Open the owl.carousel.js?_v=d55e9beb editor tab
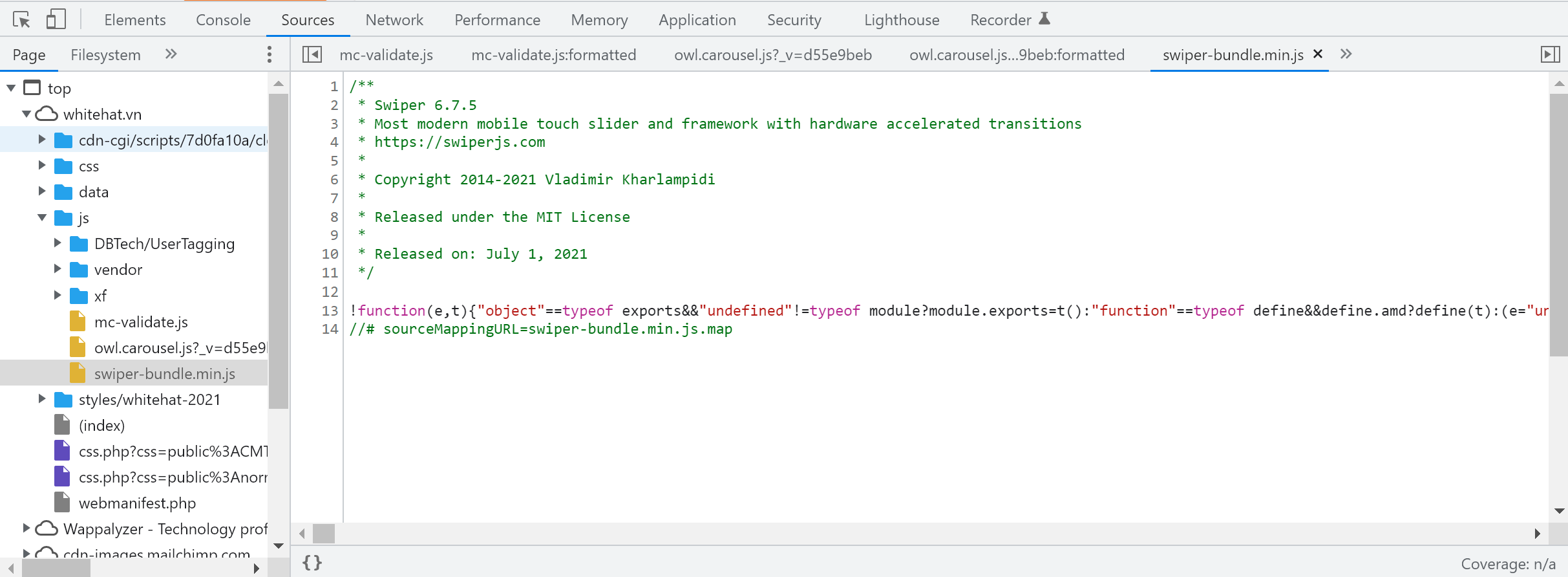Image resolution: width=1568 pixels, height=577 pixels. pyautogui.click(x=773, y=55)
